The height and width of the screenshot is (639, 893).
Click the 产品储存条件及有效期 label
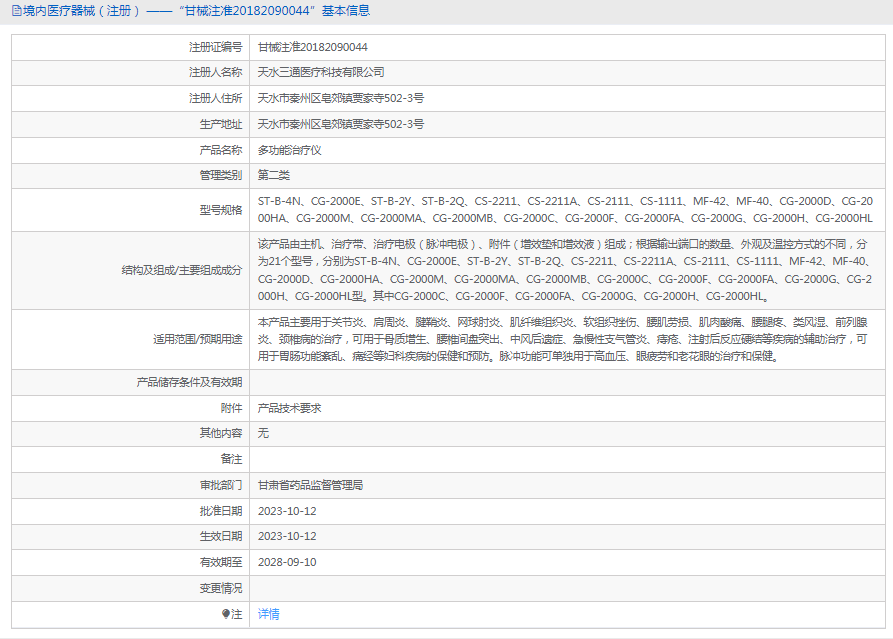point(189,382)
